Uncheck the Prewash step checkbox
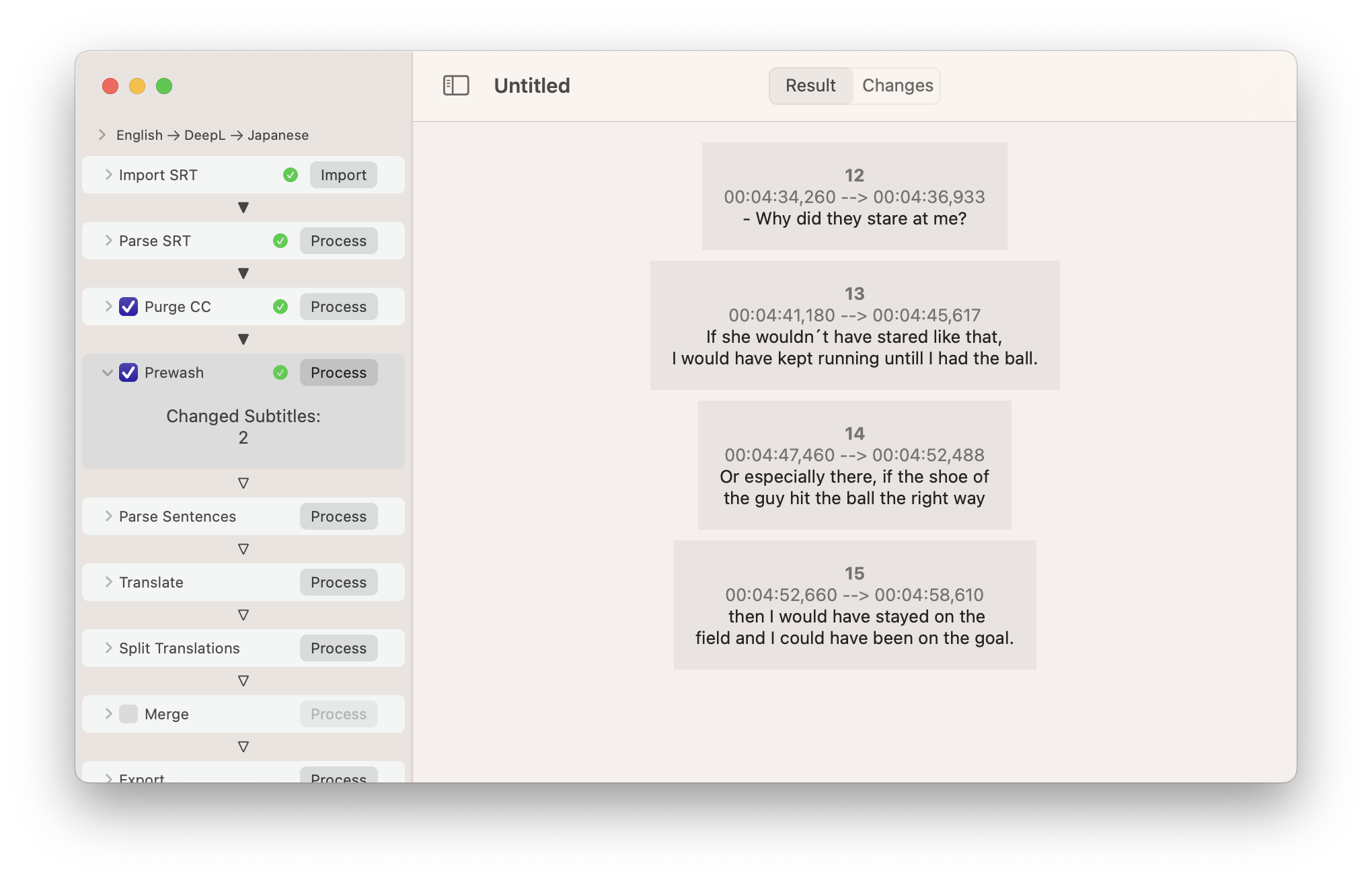The image size is (1372, 882). [x=128, y=372]
